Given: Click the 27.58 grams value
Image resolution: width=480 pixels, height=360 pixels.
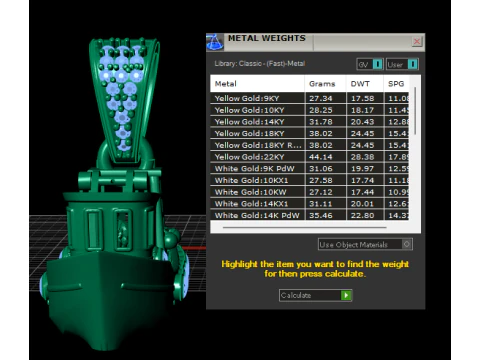Looking at the screenshot, I should tap(321, 180).
